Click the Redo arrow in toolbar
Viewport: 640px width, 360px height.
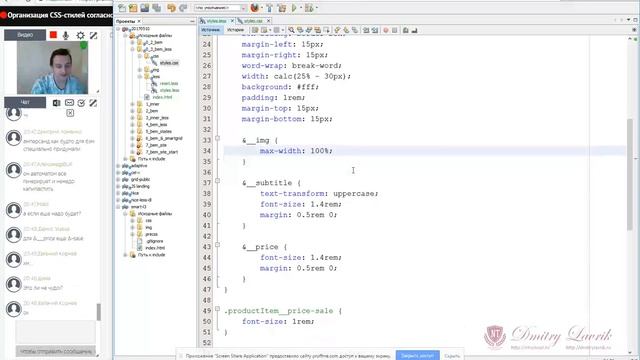(x=183, y=8)
